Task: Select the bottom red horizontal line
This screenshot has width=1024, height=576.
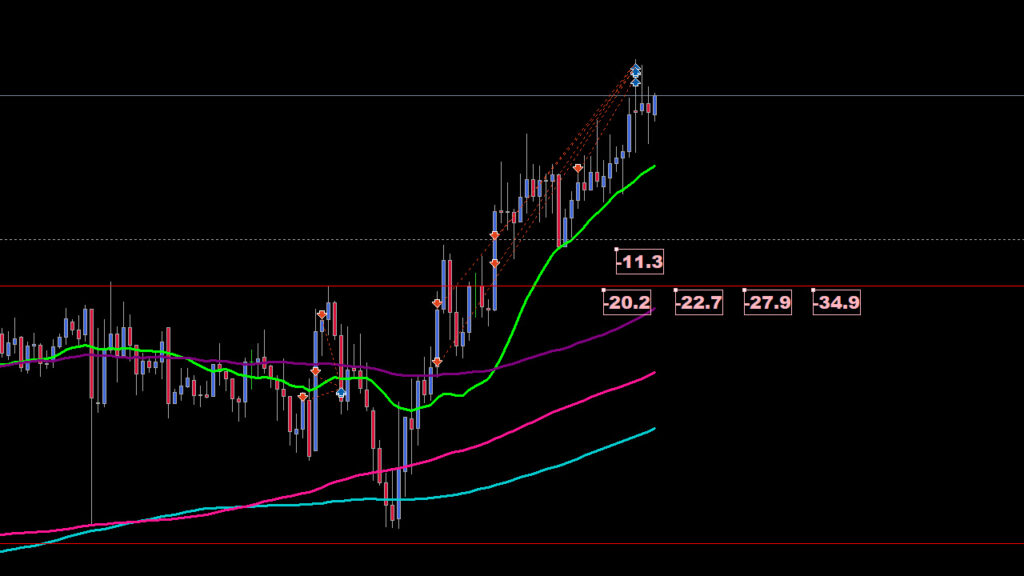Action: (512, 543)
